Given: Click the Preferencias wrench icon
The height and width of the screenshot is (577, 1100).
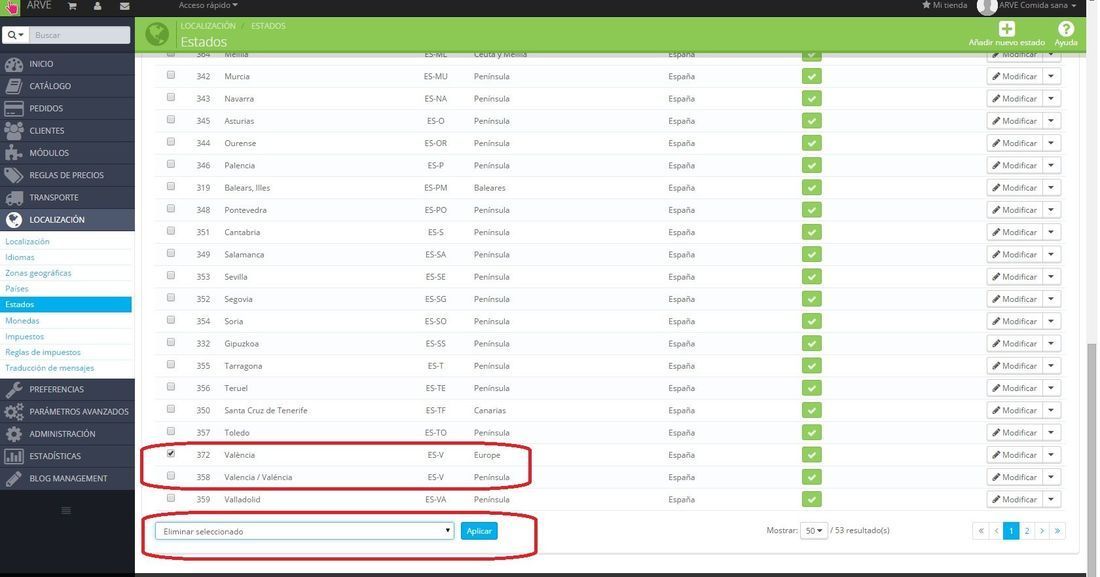Looking at the screenshot, I should (14, 390).
